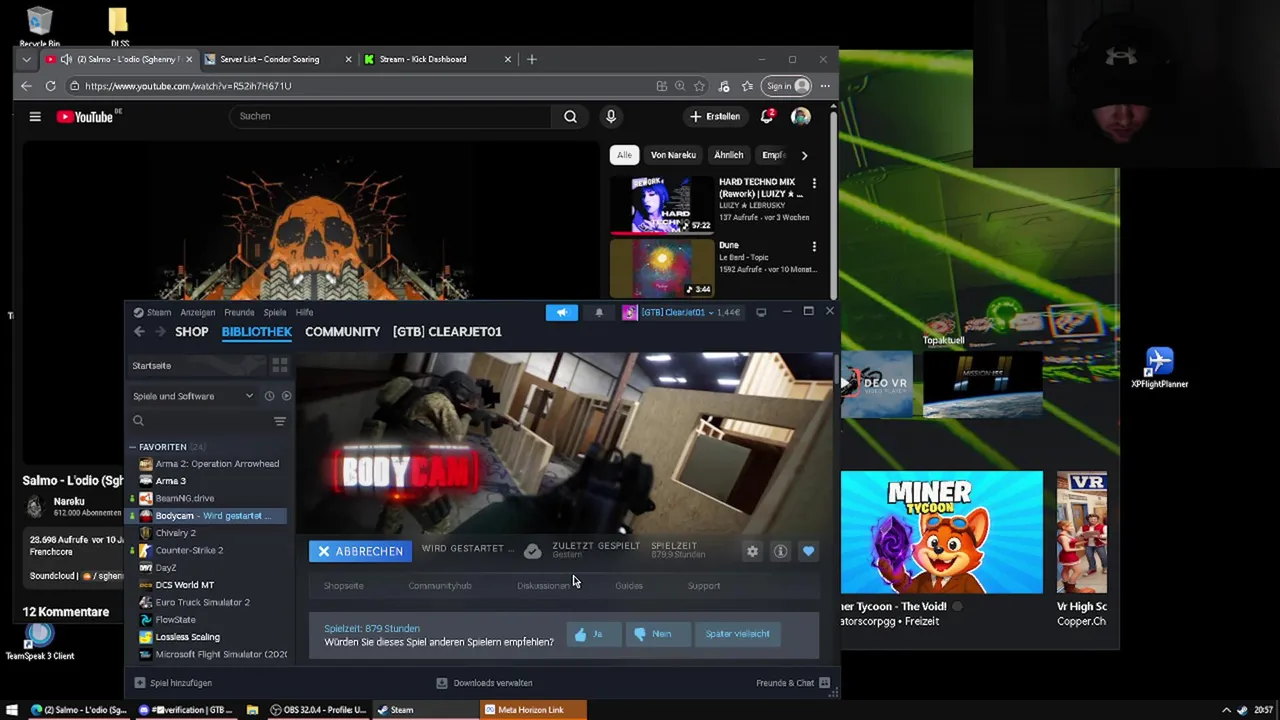Click the library search field
The height and width of the screenshot is (720, 1280).
pos(199,421)
